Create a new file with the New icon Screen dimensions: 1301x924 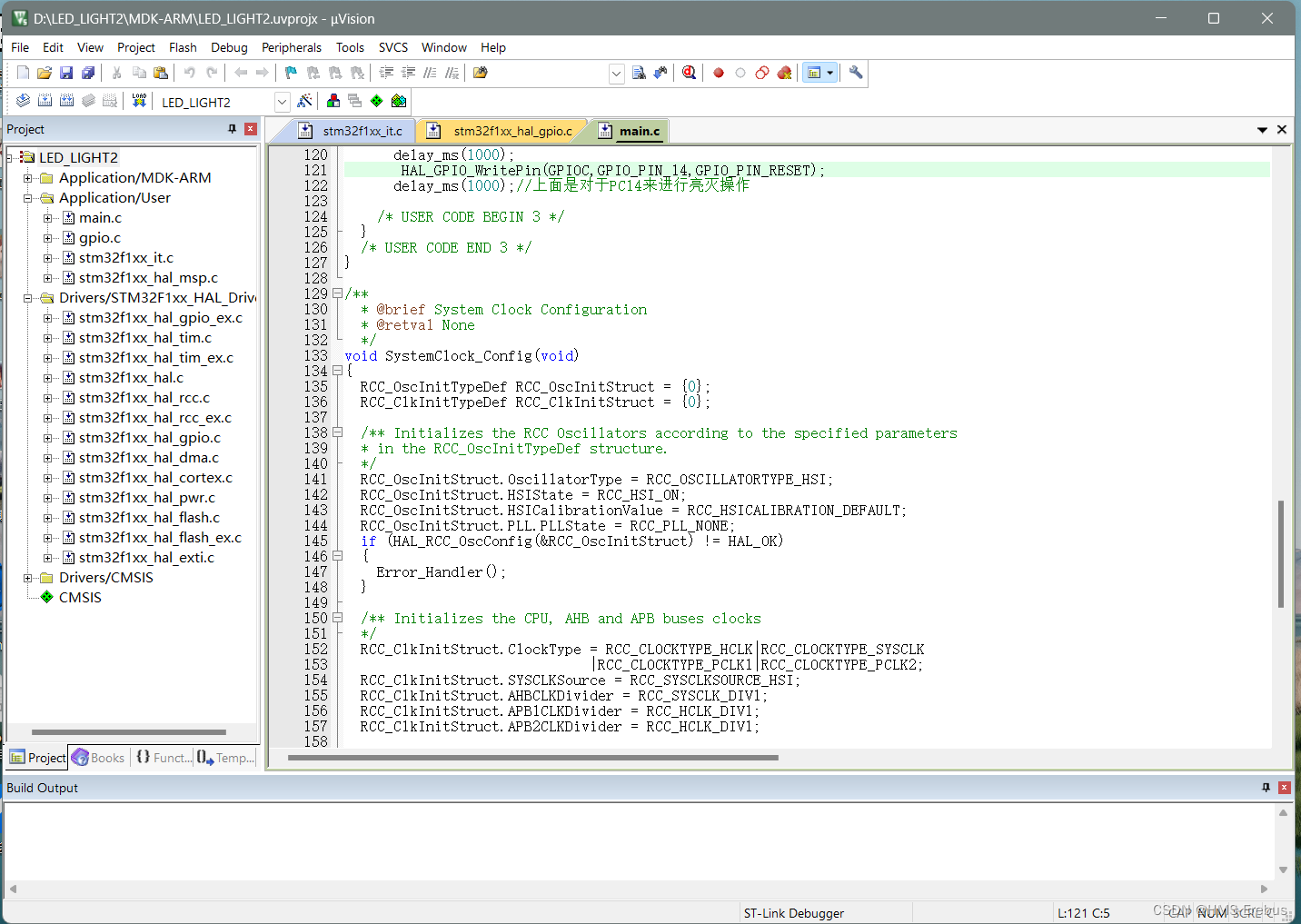23,73
